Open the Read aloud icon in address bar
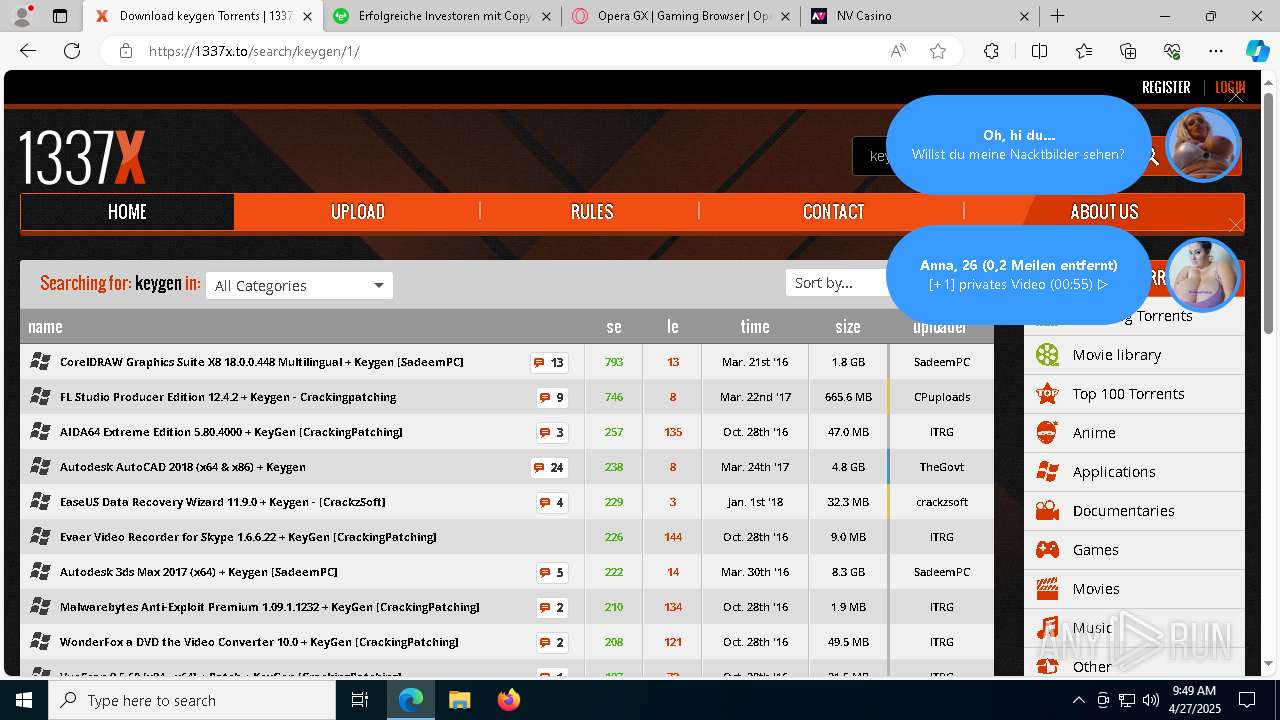The image size is (1280, 720). 898,51
